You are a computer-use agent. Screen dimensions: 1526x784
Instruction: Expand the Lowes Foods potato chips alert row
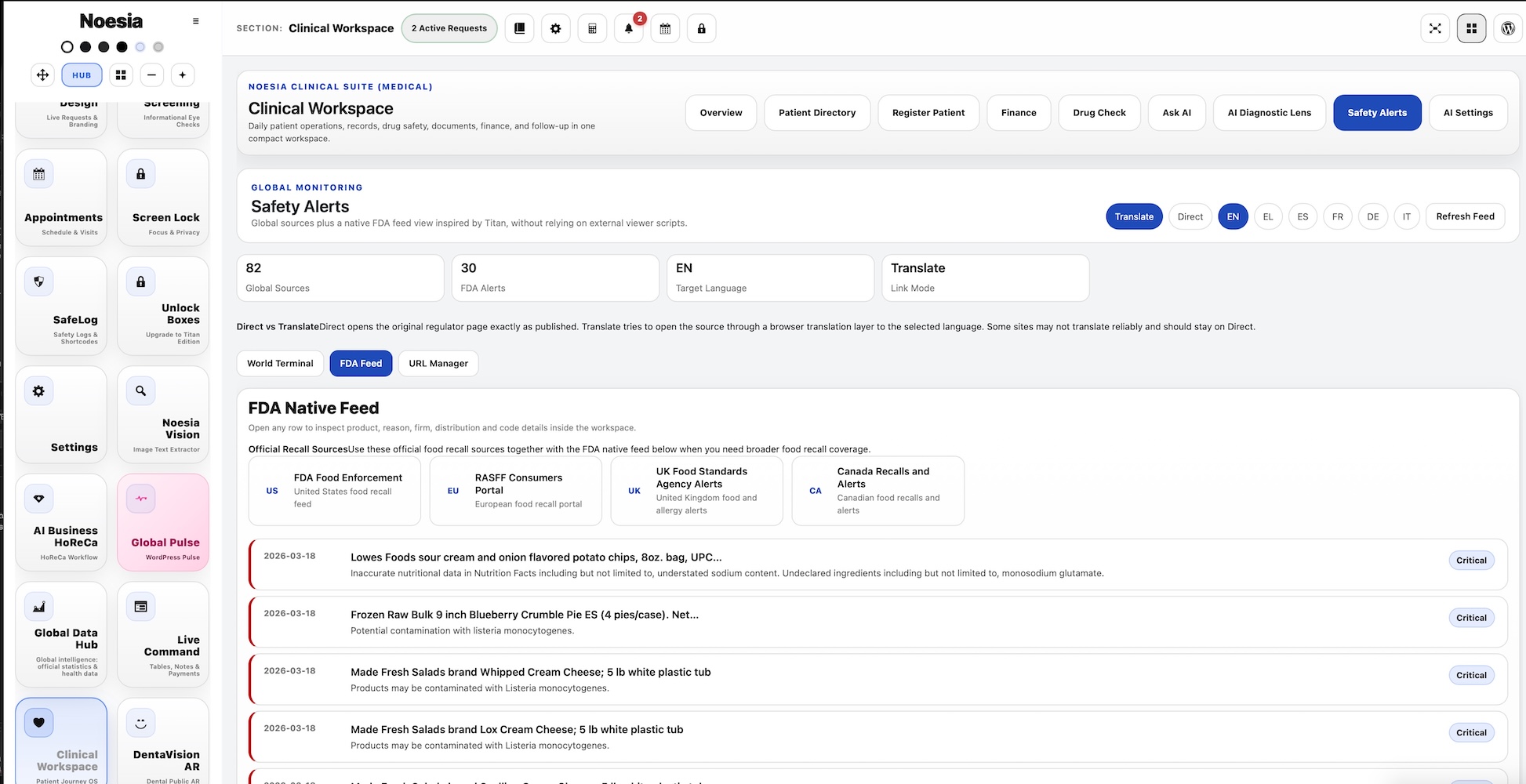point(878,564)
